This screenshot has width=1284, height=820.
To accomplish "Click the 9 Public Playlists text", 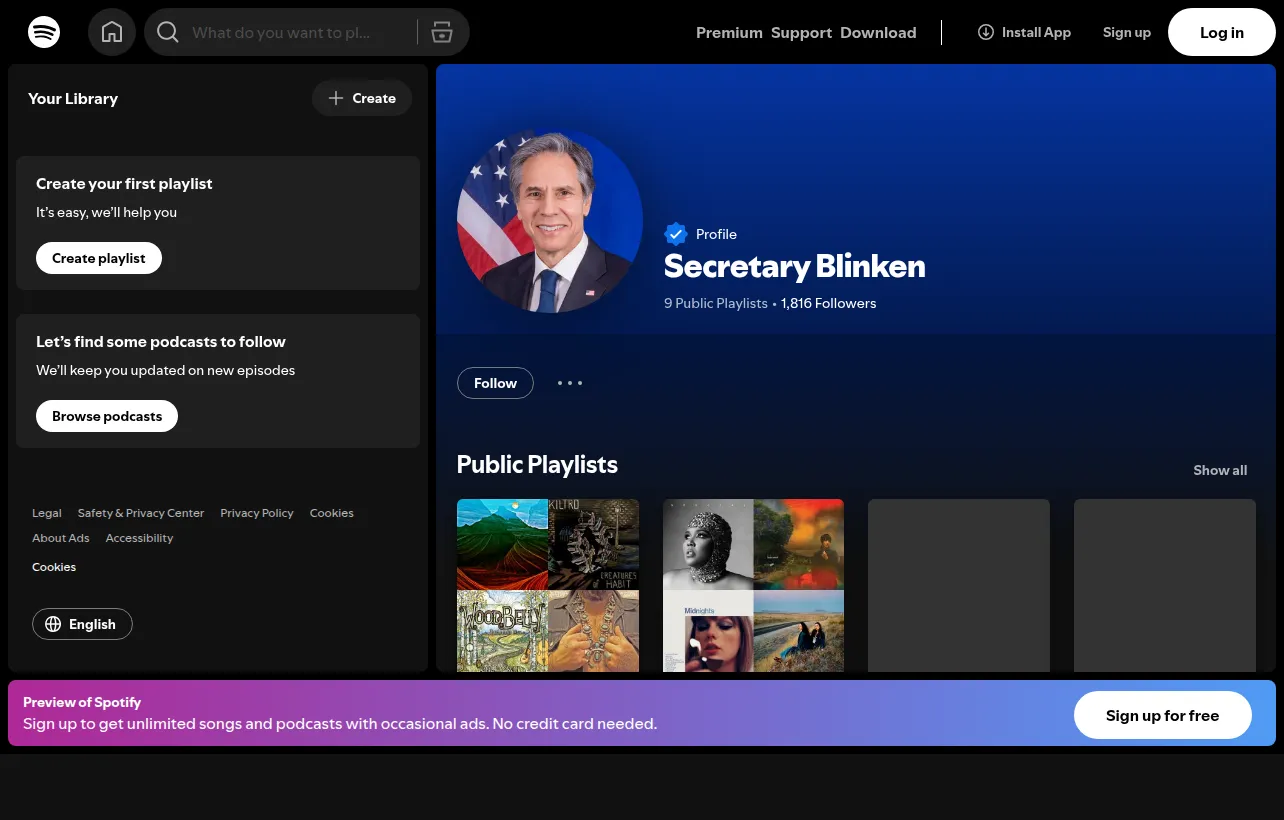I will click(716, 303).
